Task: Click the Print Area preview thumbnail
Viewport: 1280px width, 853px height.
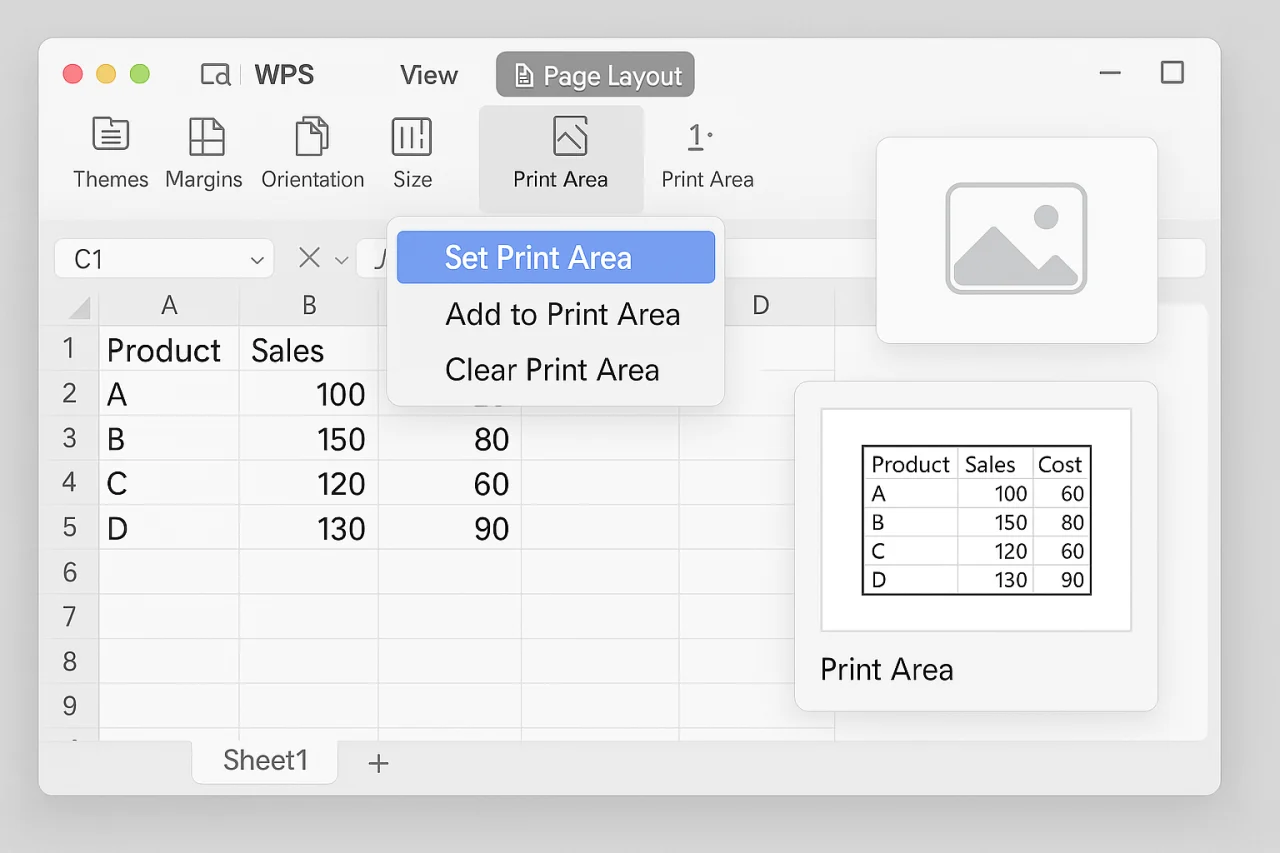Action: coord(976,520)
